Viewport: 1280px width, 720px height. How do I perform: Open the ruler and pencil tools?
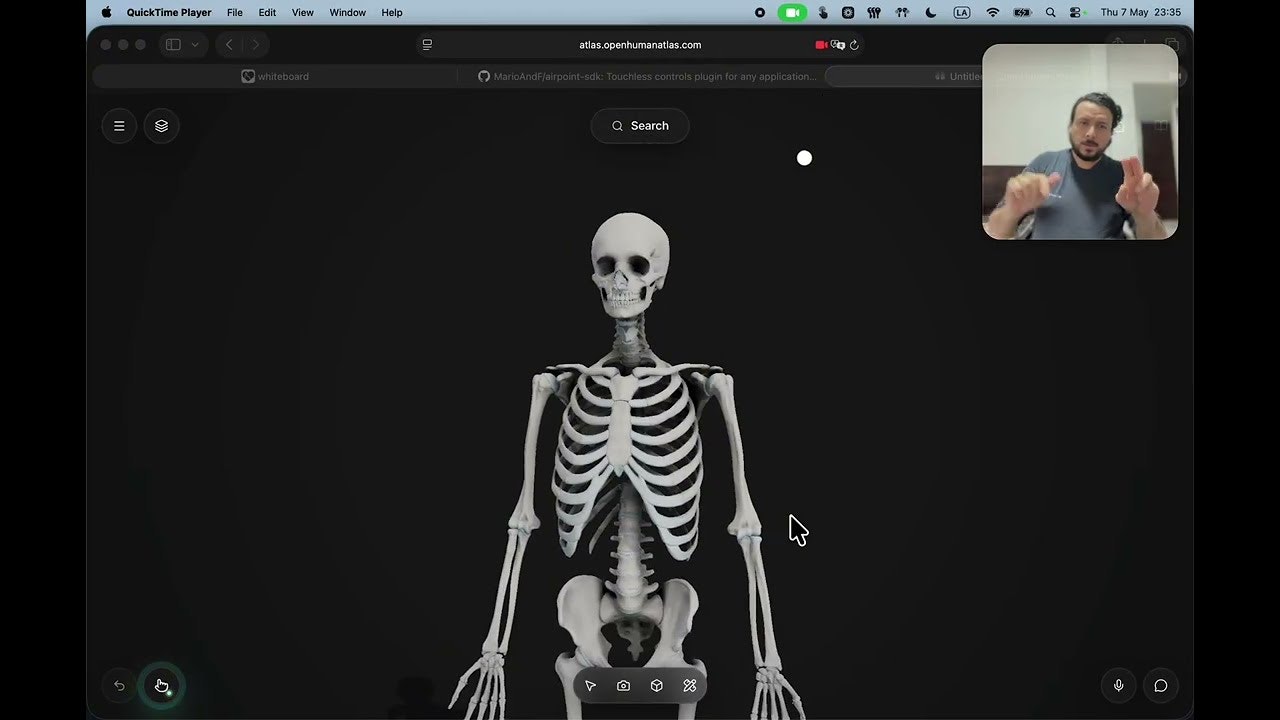689,686
